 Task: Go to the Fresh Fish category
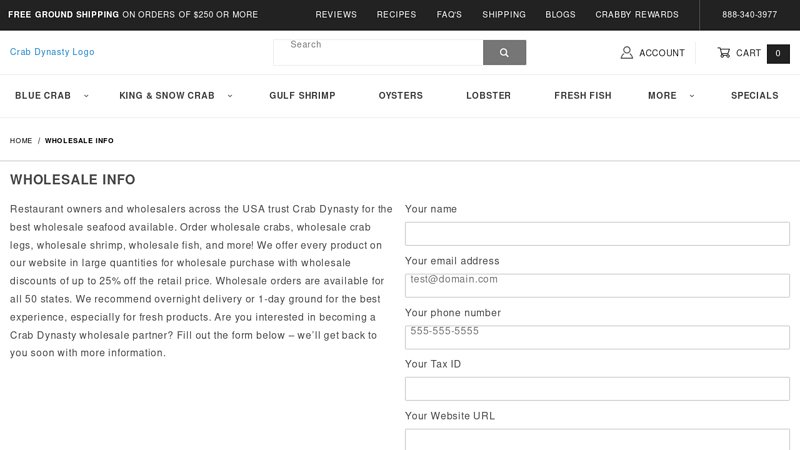point(582,96)
